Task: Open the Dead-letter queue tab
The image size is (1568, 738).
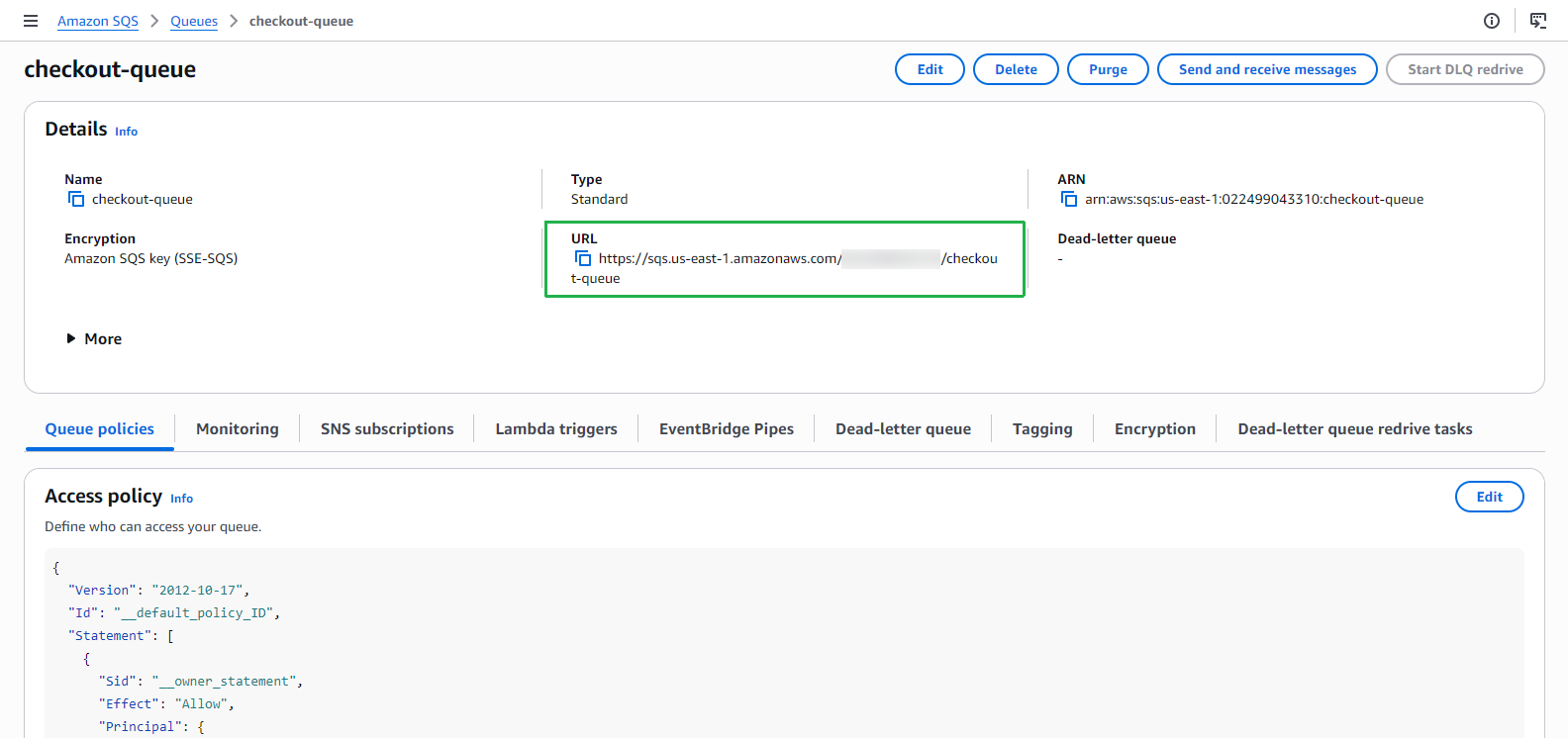Action: click(x=903, y=429)
